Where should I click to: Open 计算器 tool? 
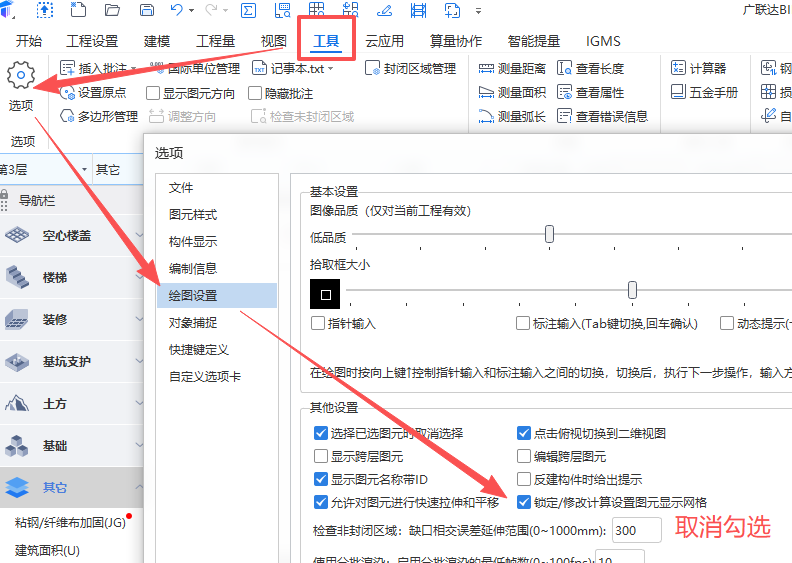pos(699,68)
